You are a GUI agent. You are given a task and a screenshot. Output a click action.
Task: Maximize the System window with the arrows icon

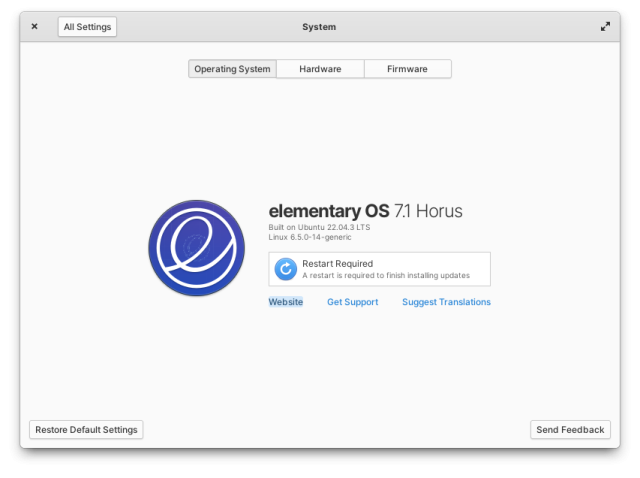pos(605,27)
